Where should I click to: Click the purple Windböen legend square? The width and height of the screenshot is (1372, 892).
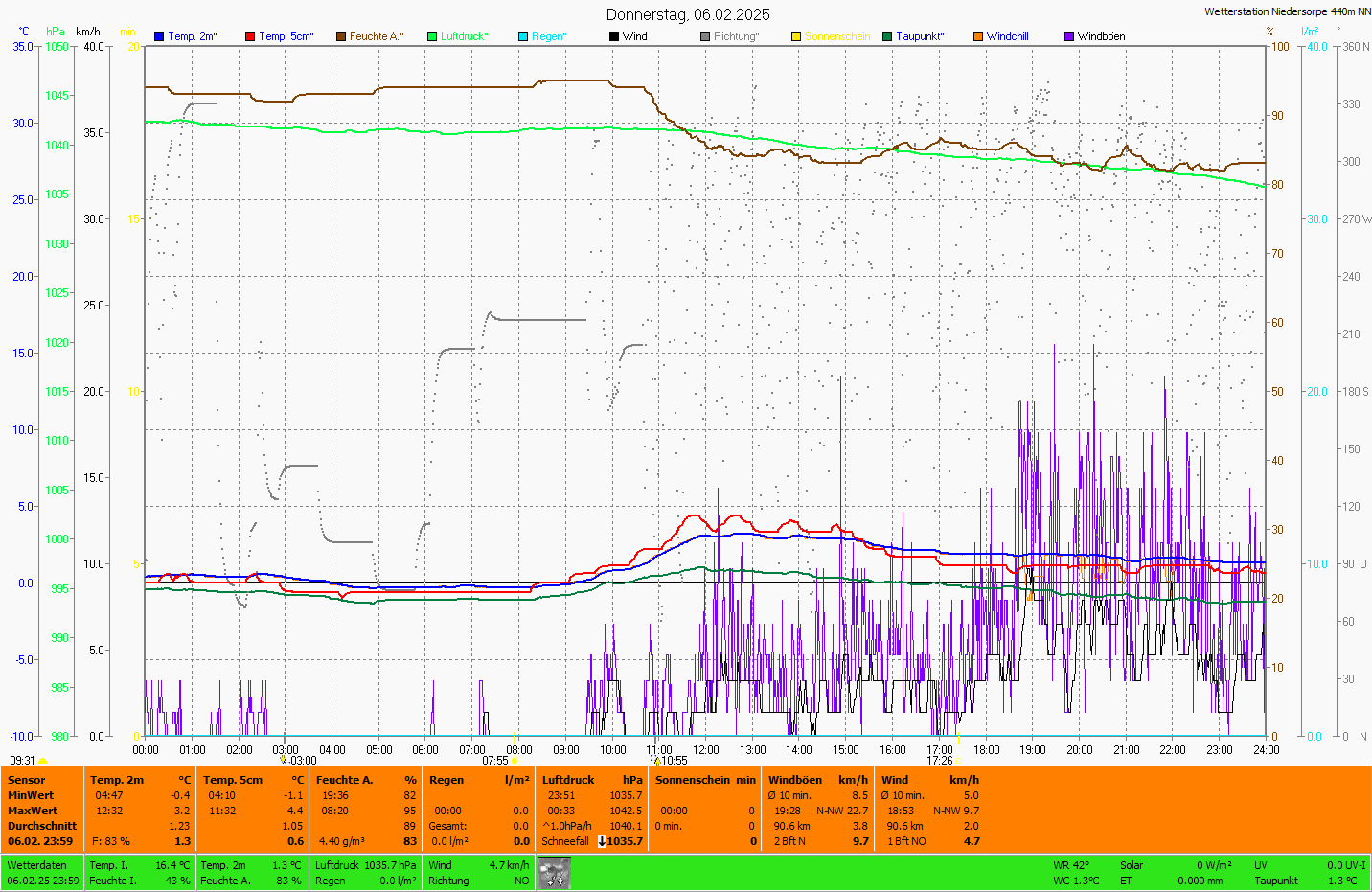(x=1069, y=36)
